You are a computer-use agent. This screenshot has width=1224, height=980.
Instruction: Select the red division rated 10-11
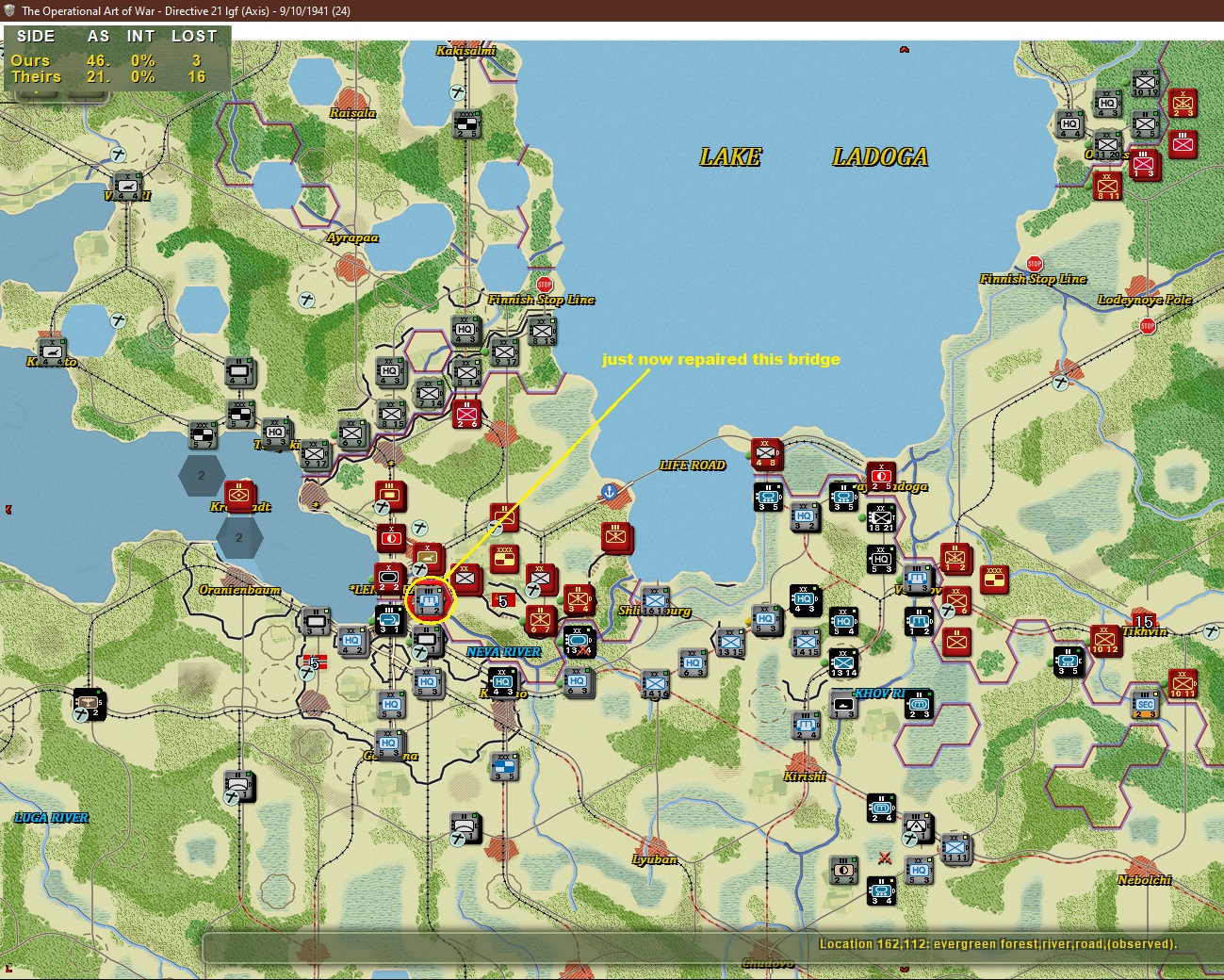pyautogui.click(x=1183, y=684)
